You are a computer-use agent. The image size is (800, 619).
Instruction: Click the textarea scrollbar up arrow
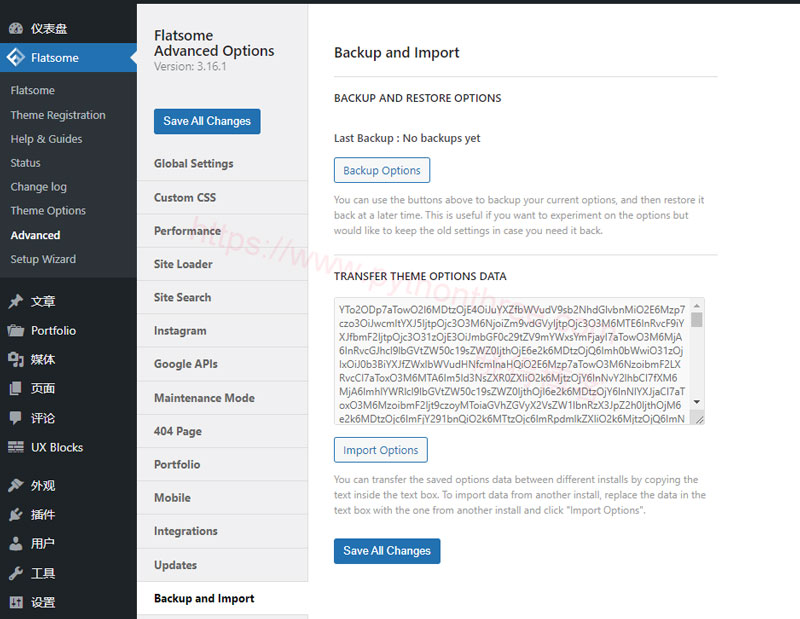(697, 305)
